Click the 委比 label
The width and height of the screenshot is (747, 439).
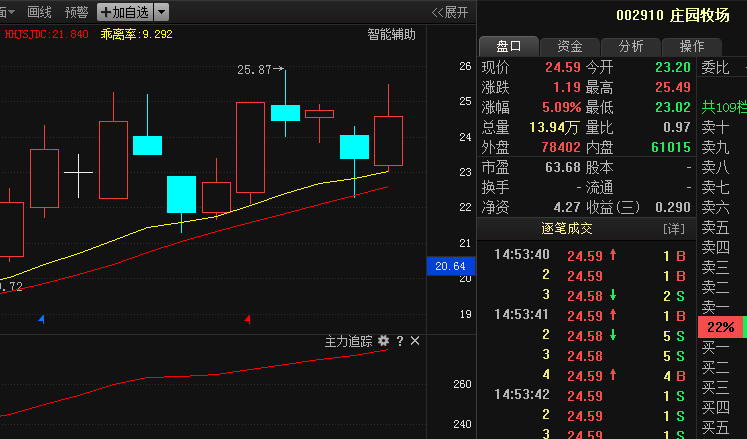715,67
